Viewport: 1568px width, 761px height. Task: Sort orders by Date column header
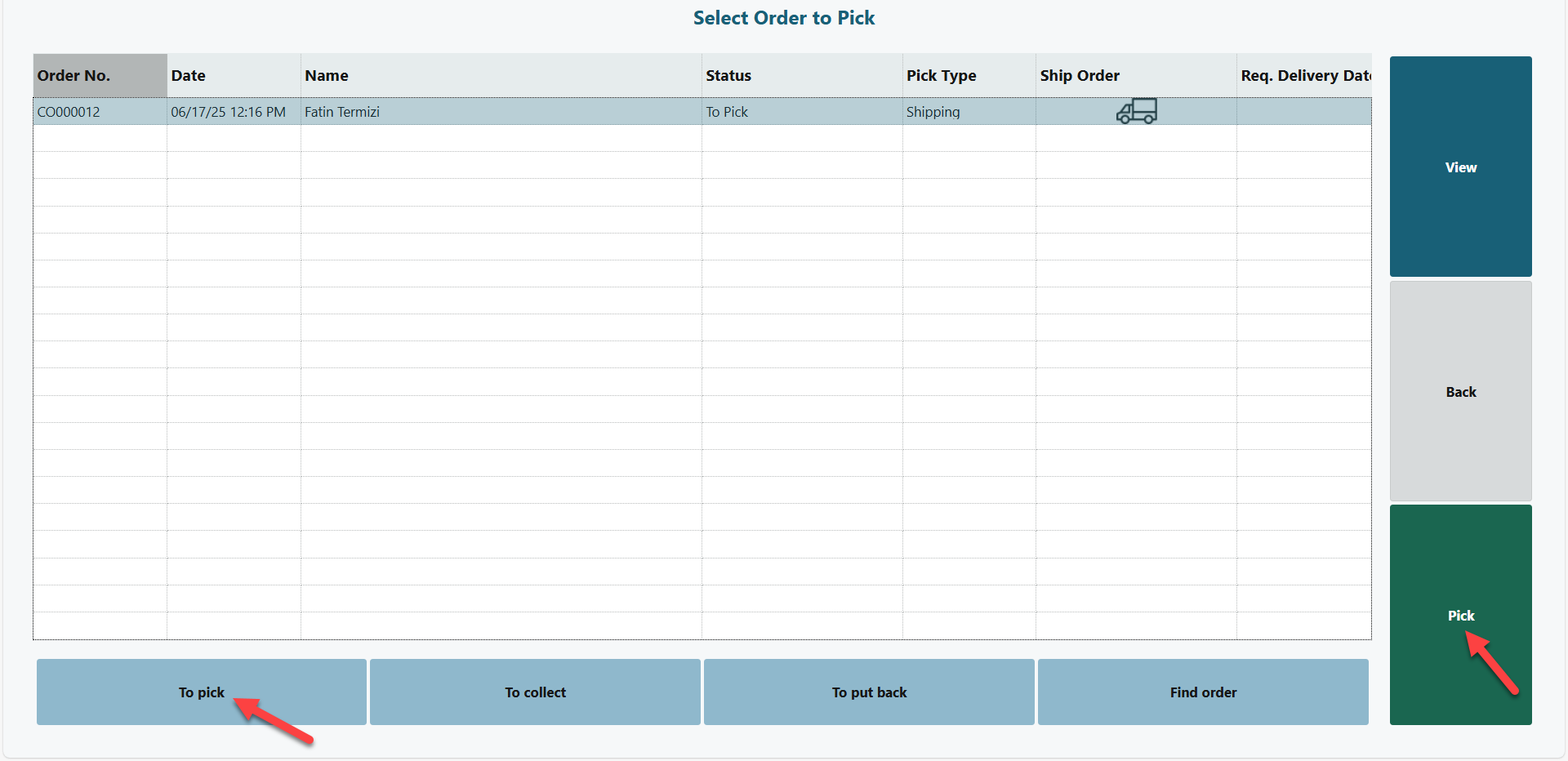pyautogui.click(x=188, y=75)
